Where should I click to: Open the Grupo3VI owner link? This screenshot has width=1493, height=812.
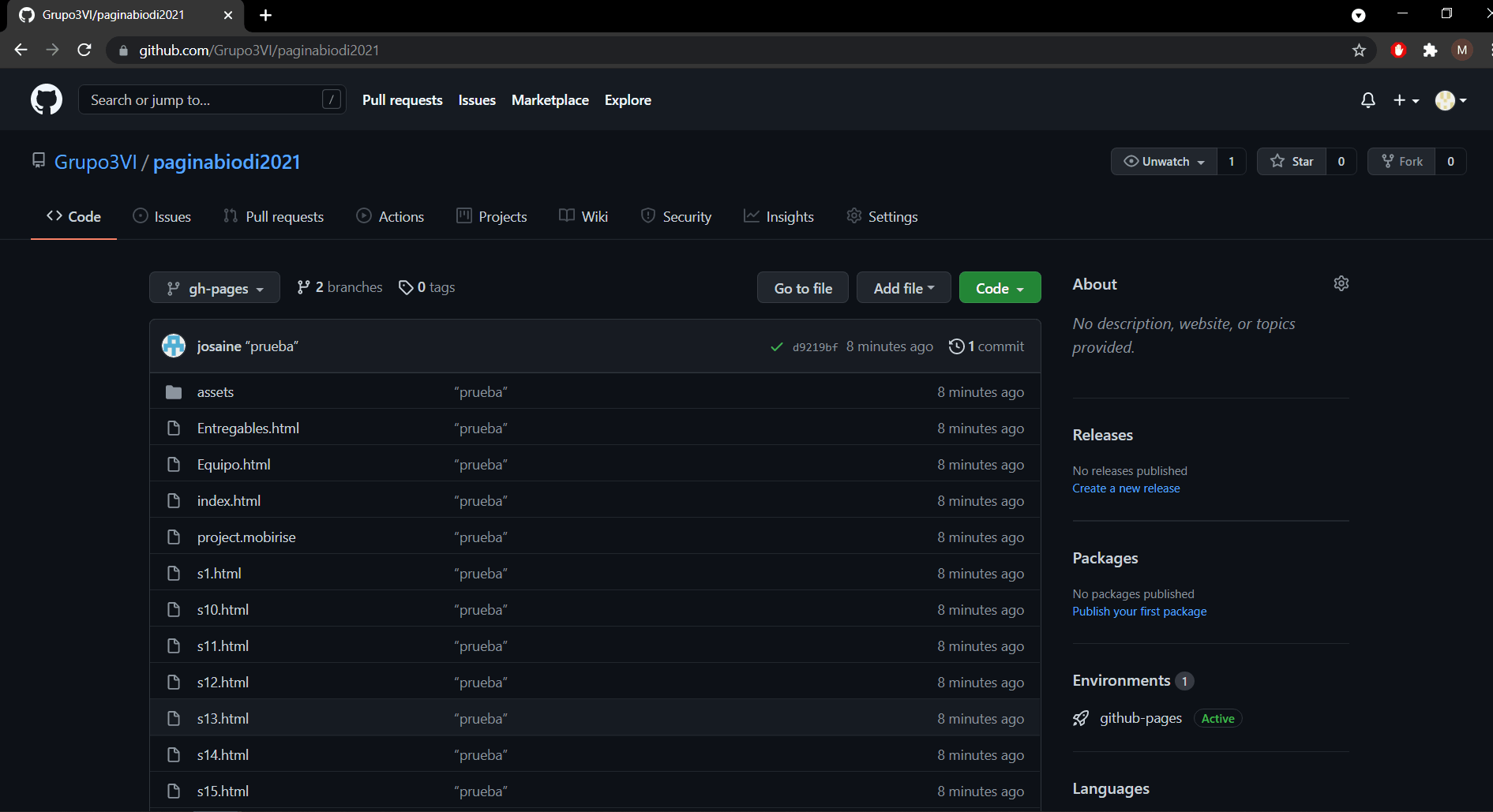coord(96,162)
